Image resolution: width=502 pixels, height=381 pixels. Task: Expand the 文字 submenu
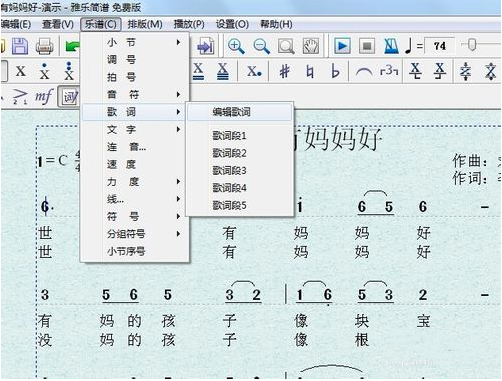tap(135, 129)
